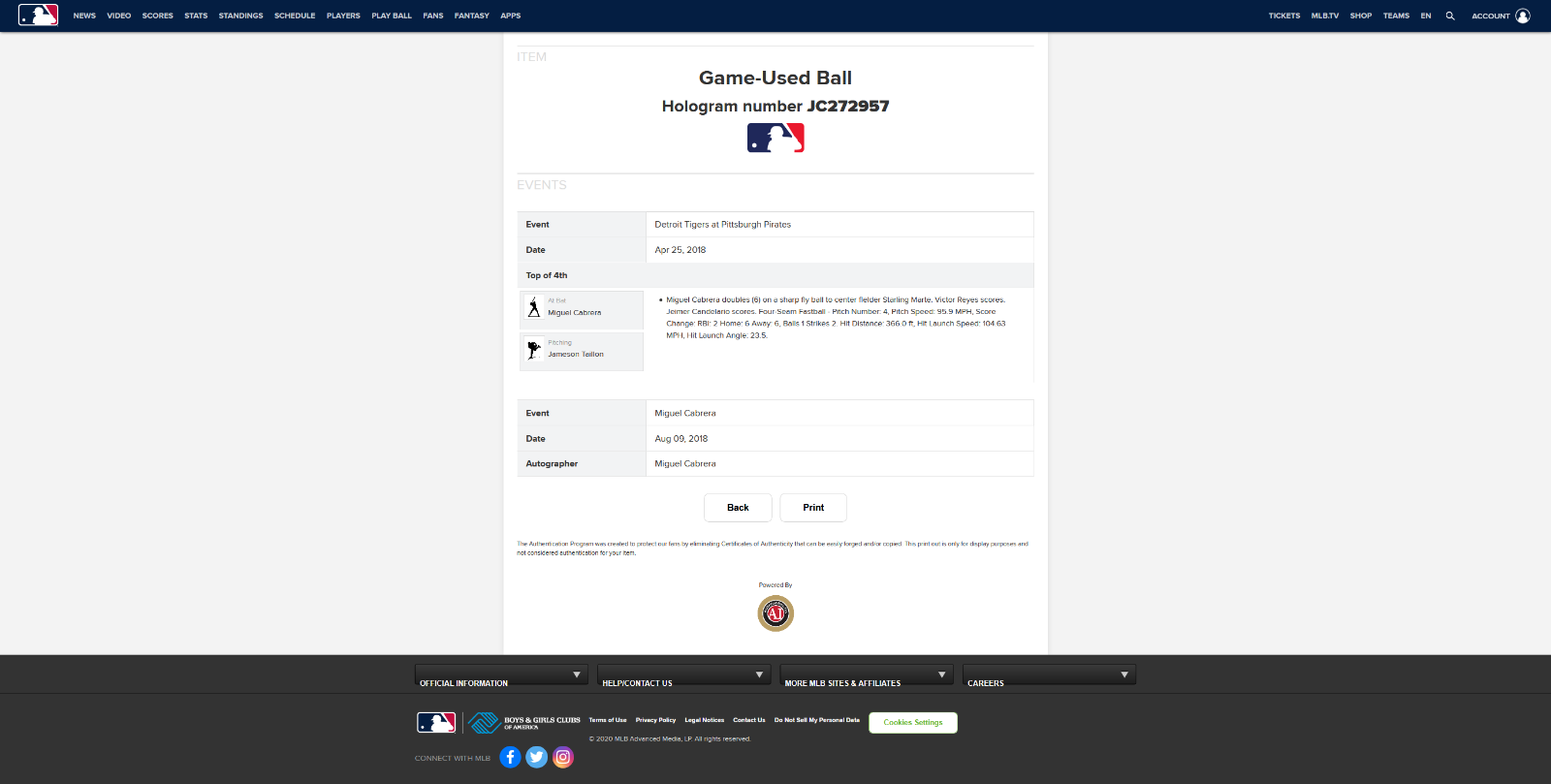Click Boys & Girls Clubs footer logo
This screenshot has height=784, width=1551.
click(524, 723)
